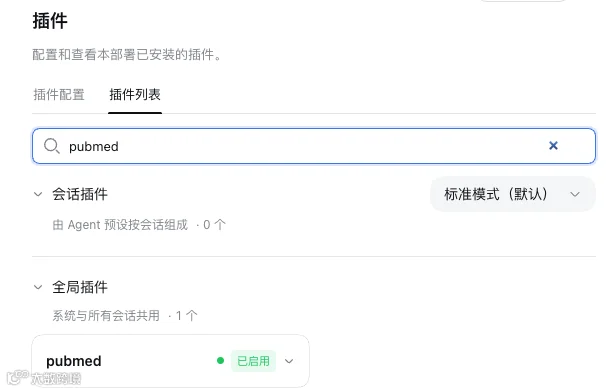The height and width of the screenshot is (391, 606).
Task: Click the 已启用 status badge
Action: tap(253, 361)
